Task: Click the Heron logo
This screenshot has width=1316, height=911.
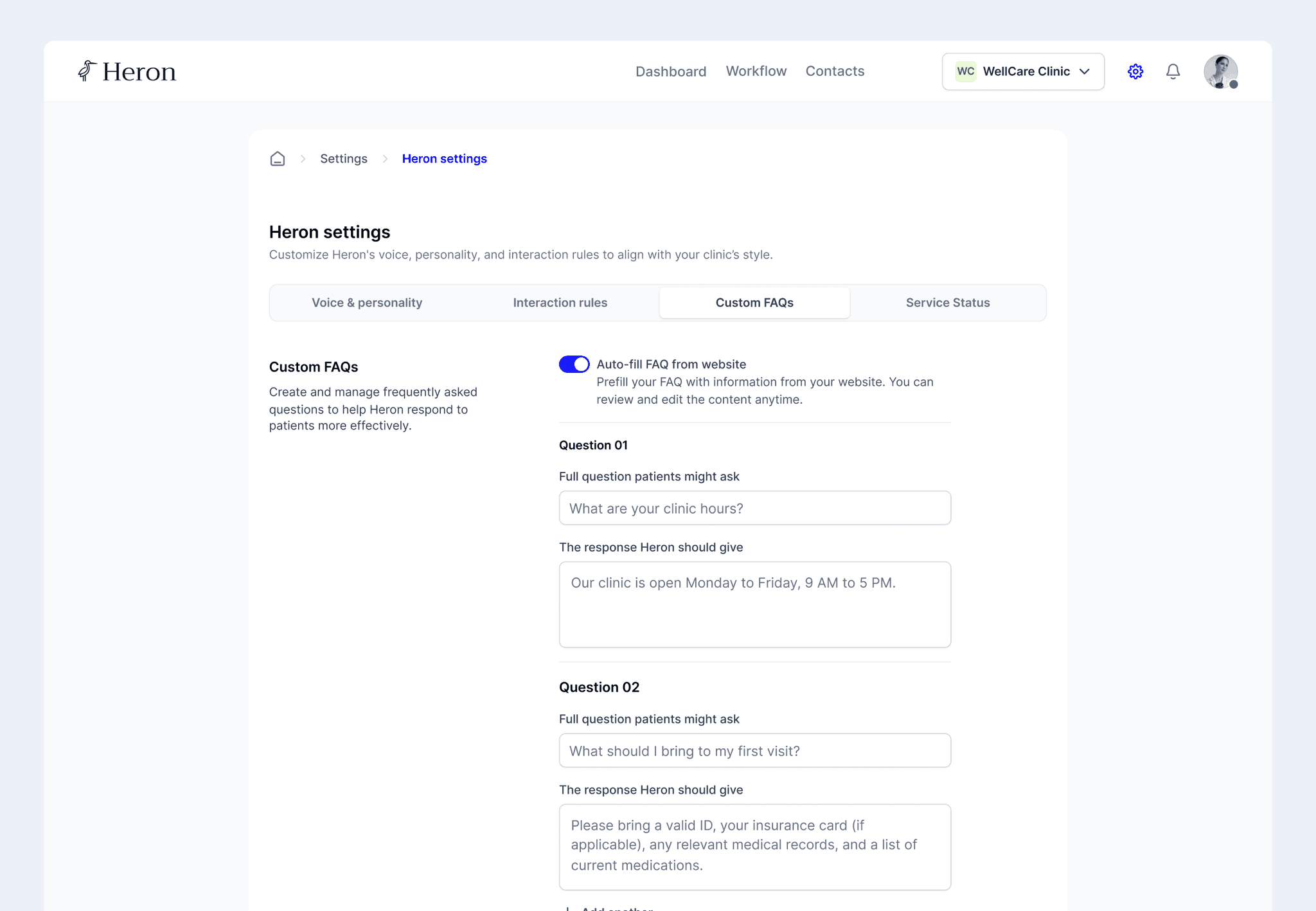Action: tap(127, 71)
